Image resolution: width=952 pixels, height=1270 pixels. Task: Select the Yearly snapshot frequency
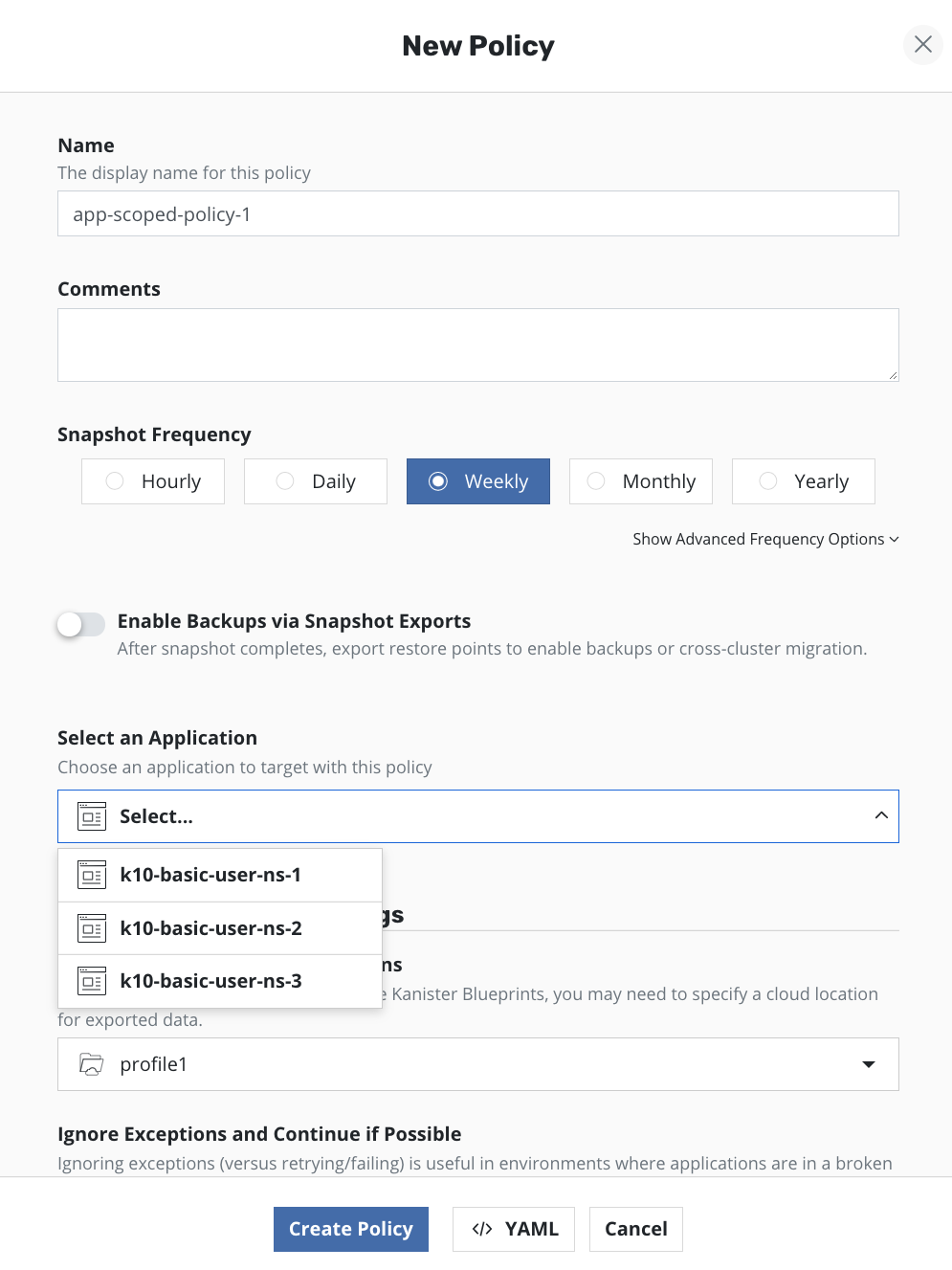tap(804, 481)
